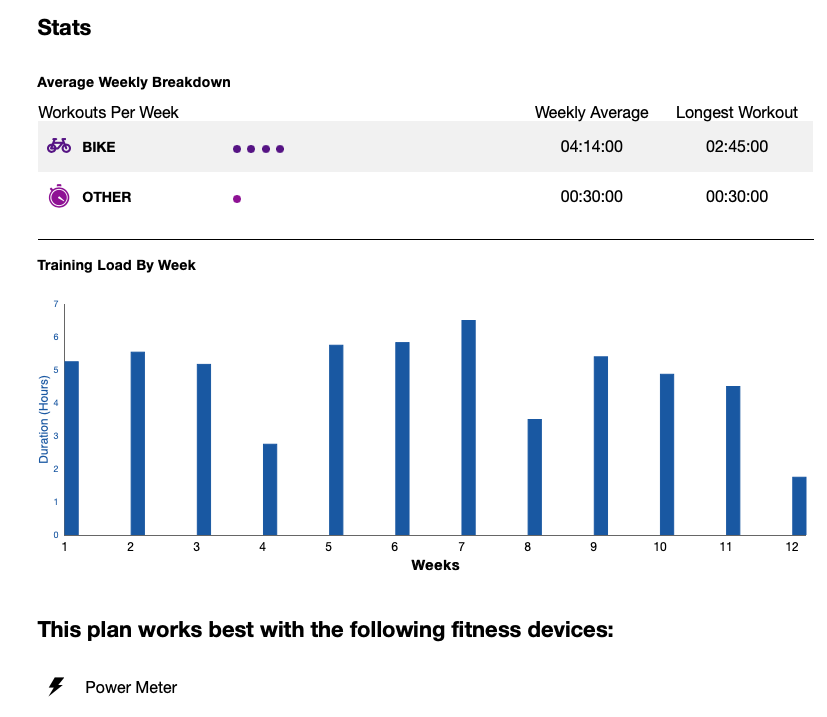Click the Longest Workout column header
Image resolution: width=827 pixels, height=717 pixels.
click(x=736, y=112)
